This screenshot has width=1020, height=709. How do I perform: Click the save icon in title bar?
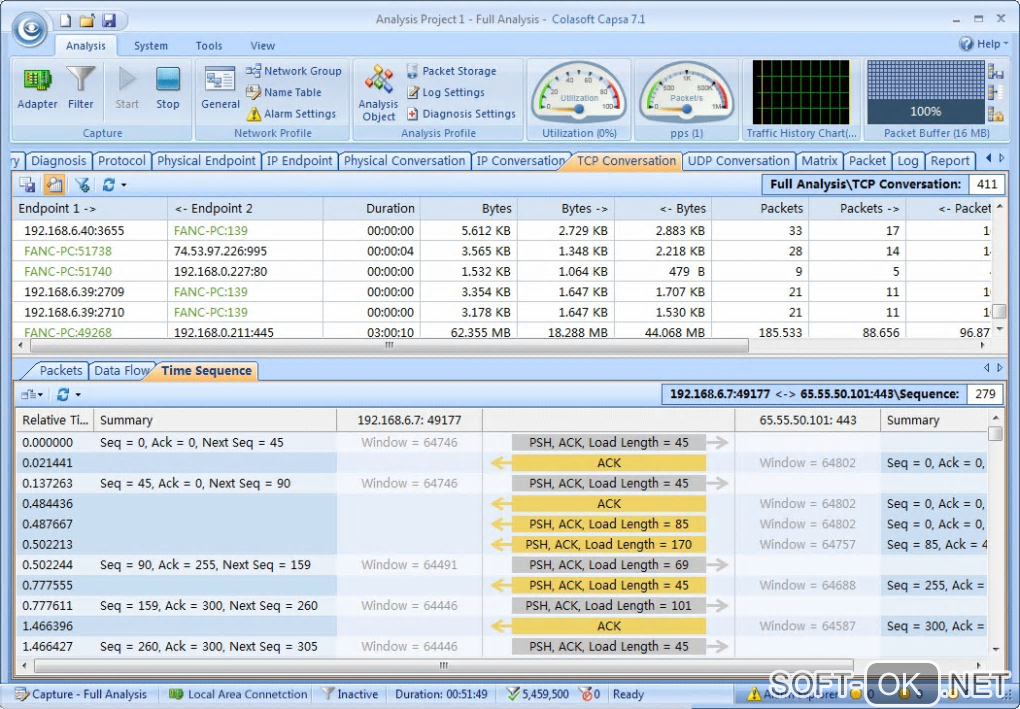109,20
